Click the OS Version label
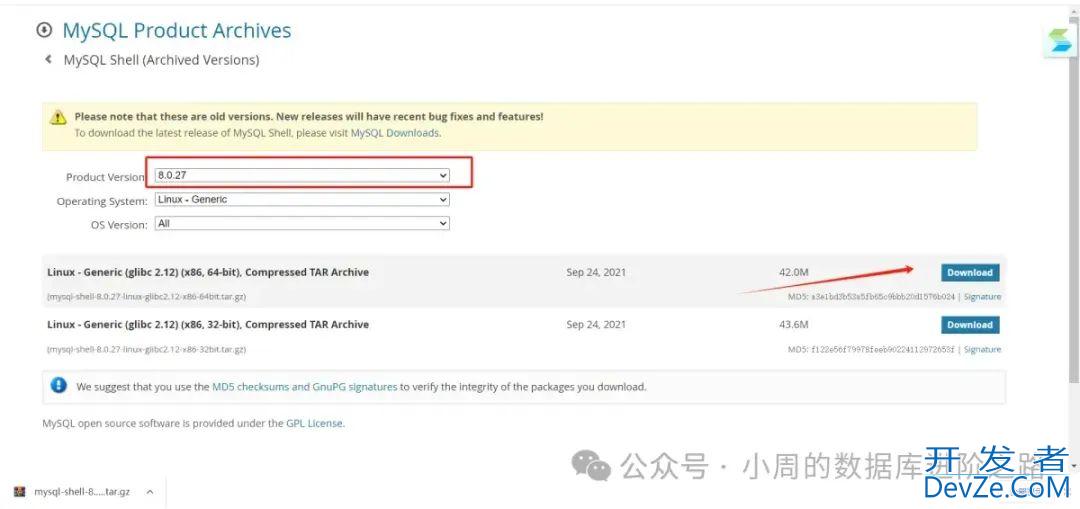 pos(119,225)
